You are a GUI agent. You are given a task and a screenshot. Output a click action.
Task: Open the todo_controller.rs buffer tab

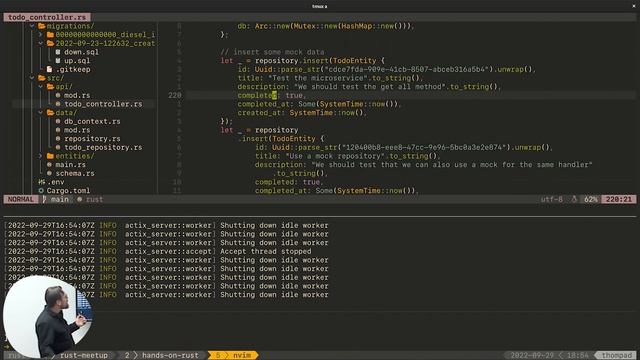pyautogui.click(x=47, y=17)
